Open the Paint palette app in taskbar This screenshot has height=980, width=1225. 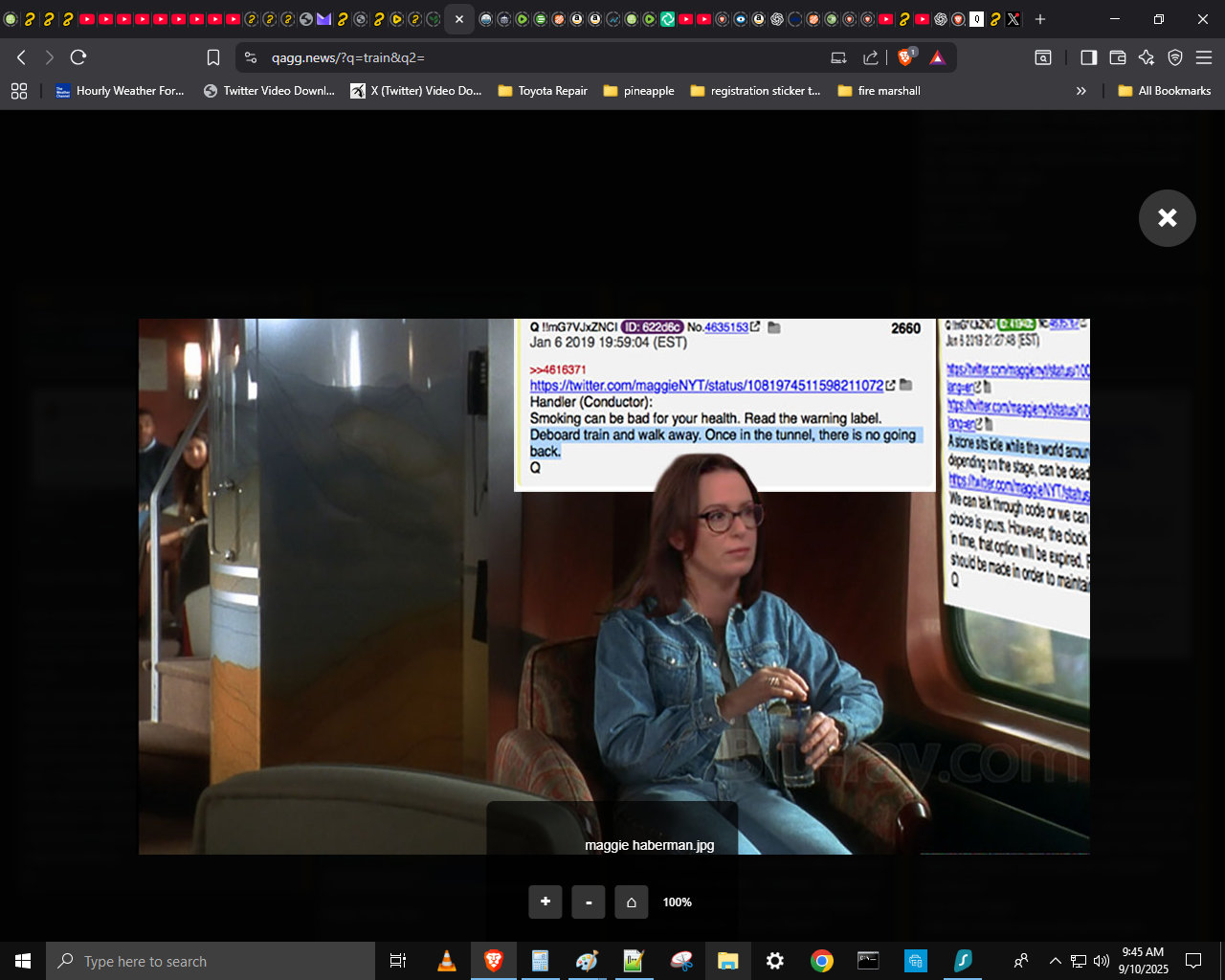(587, 961)
